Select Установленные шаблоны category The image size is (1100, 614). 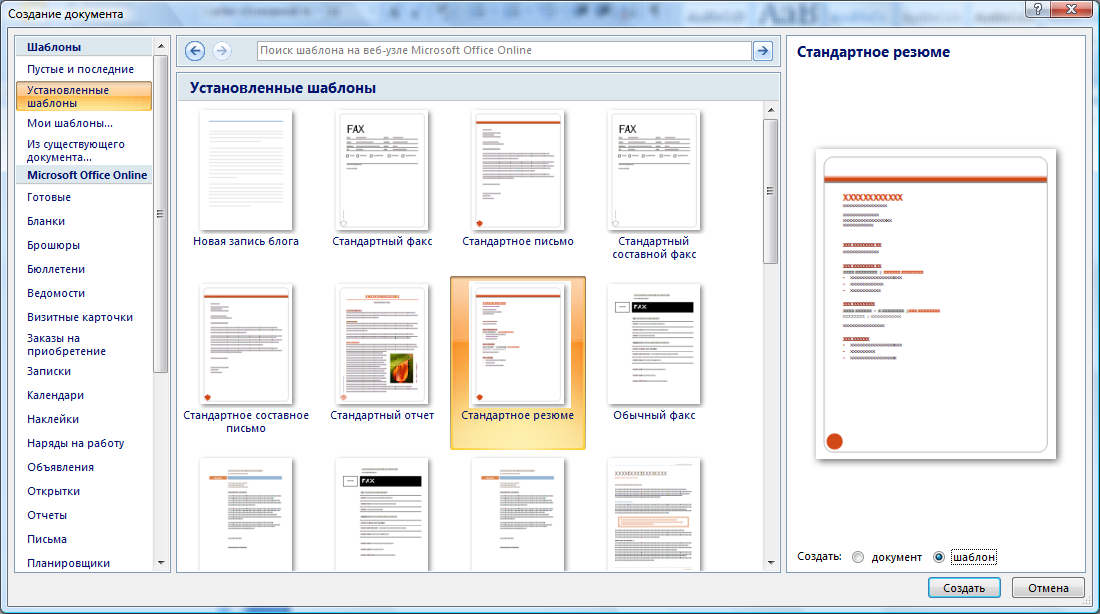(83, 96)
